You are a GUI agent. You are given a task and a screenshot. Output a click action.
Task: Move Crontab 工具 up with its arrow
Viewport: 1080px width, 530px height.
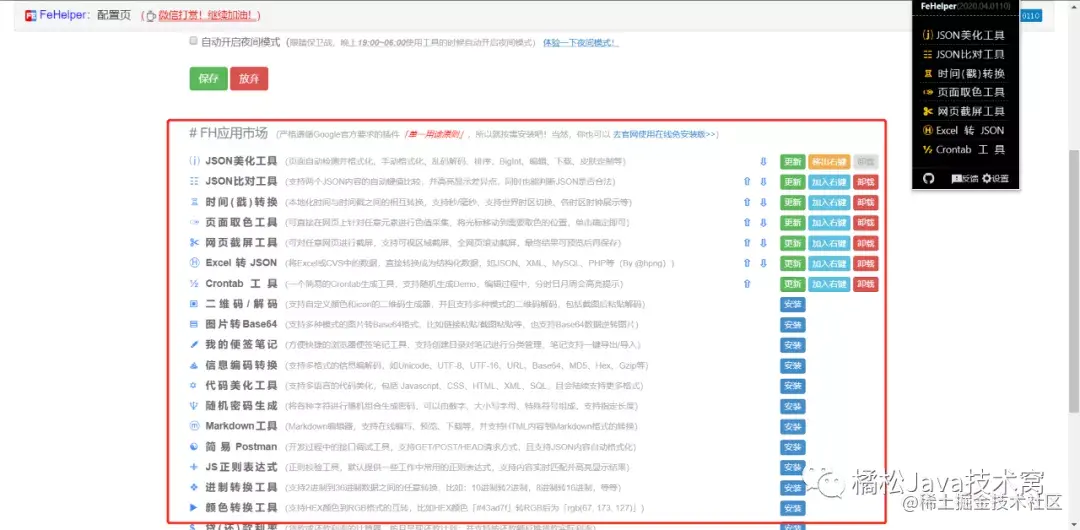click(747, 283)
